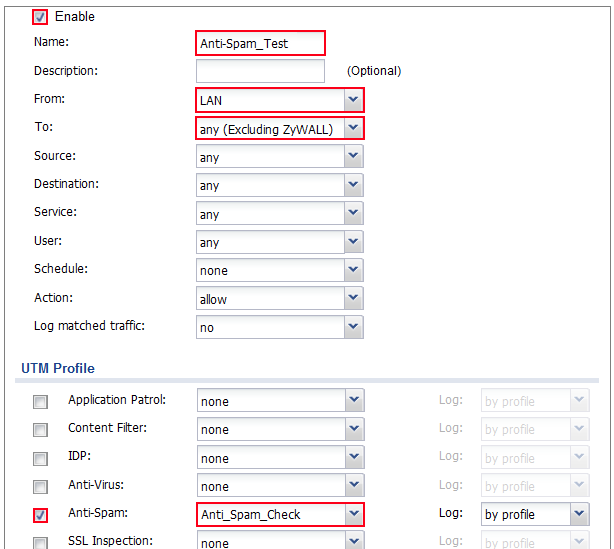Click the Name field containing Anti-Spam_Test
Viewport: 614px width, 549px height.
(x=260, y=43)
